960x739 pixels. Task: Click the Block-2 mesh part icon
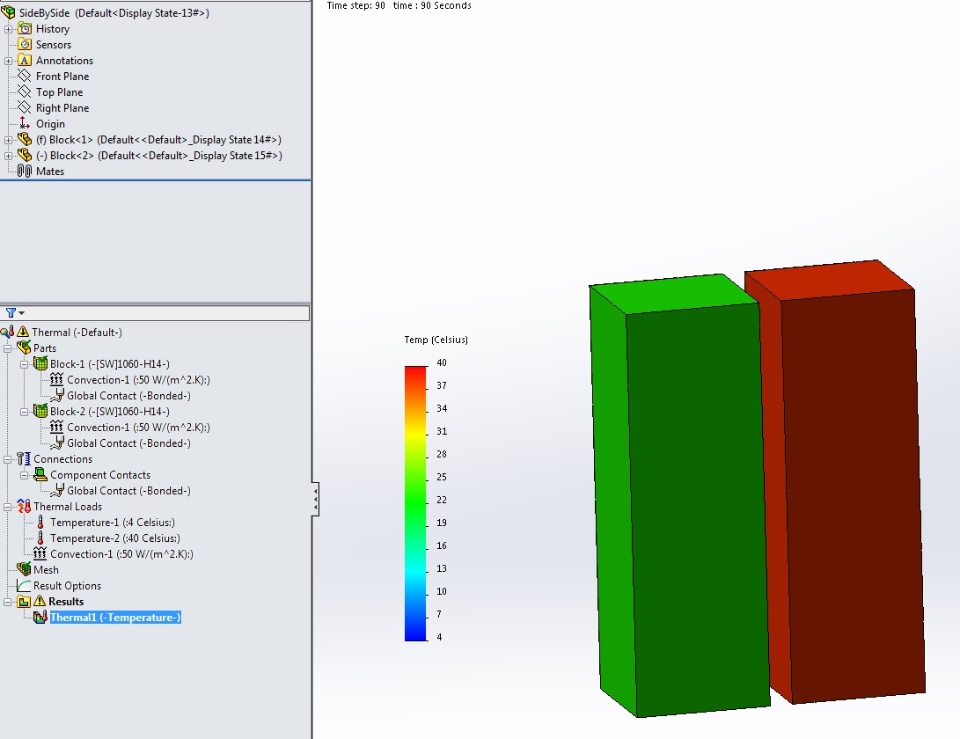[40, 411]
